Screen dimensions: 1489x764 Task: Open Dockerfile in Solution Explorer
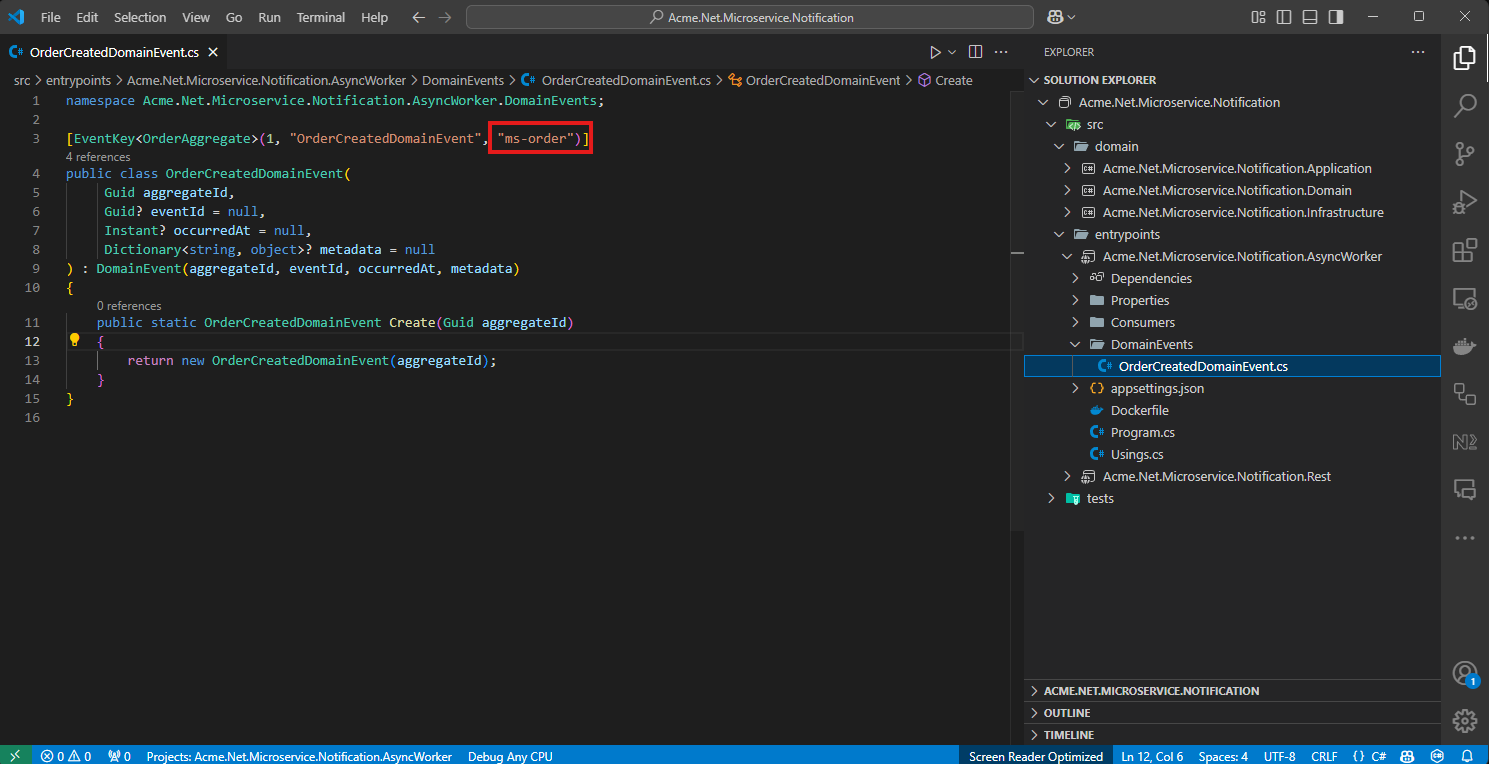1139,410
